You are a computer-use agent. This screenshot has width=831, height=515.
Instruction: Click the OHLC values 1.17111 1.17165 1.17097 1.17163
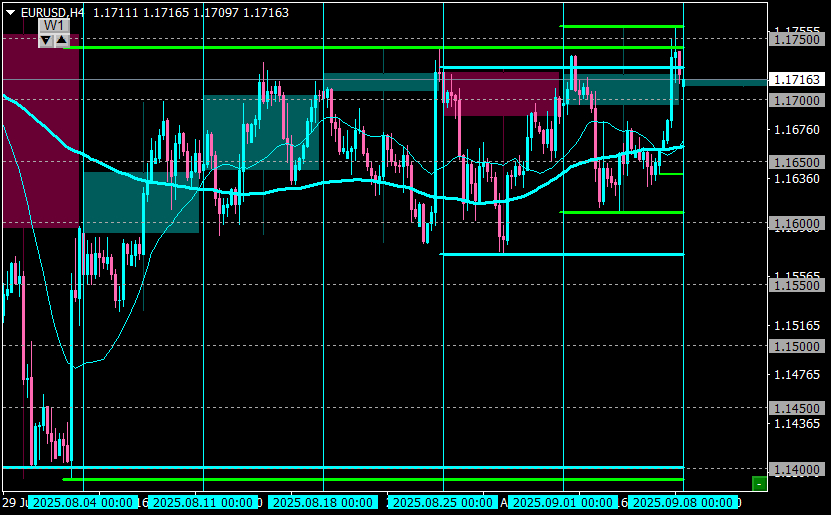(x=191, y=13)
